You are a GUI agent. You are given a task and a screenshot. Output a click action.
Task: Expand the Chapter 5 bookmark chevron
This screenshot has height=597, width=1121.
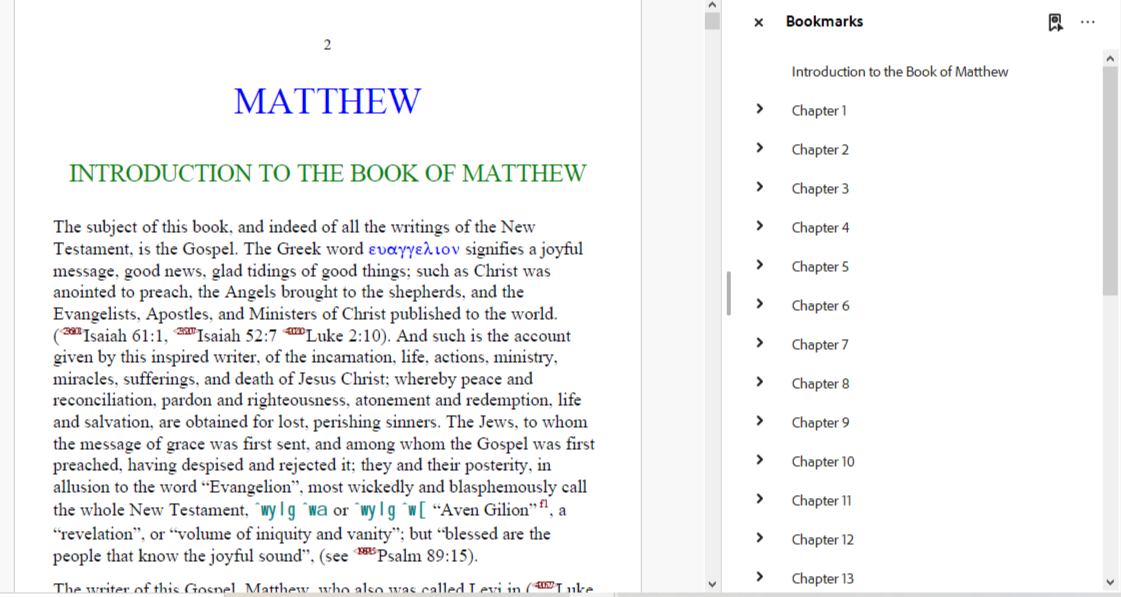pyautogui.click(x=760, y=265)
